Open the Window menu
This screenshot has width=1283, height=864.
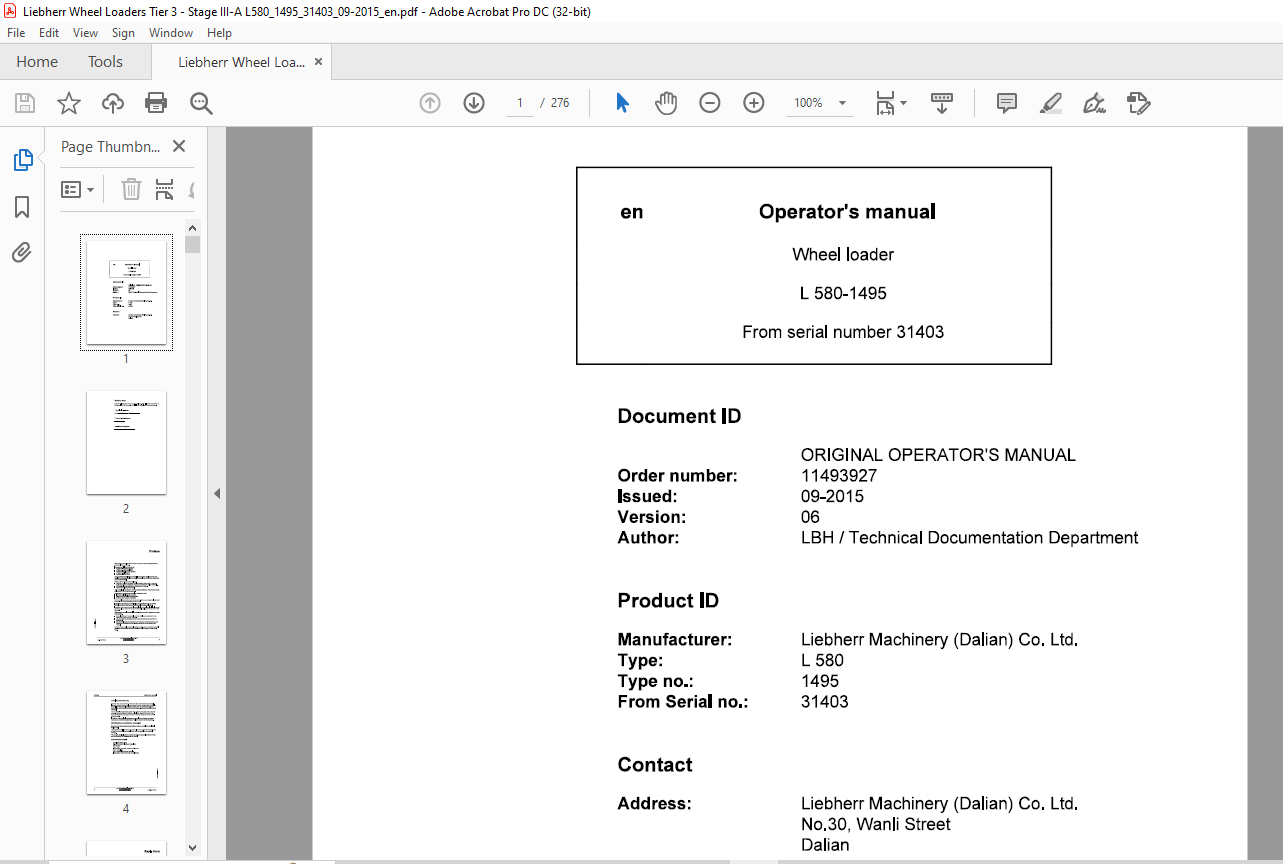coord(171,33)
